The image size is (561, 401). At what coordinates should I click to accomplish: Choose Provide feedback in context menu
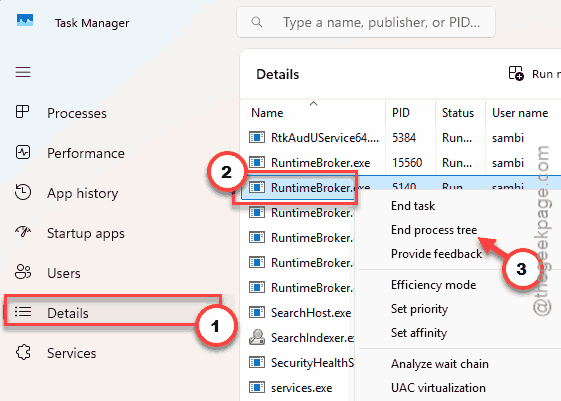[x=436, y=254]
